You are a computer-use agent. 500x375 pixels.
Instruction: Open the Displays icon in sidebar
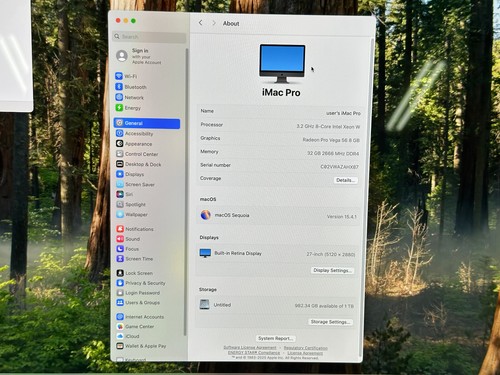(x=120, y=174)
